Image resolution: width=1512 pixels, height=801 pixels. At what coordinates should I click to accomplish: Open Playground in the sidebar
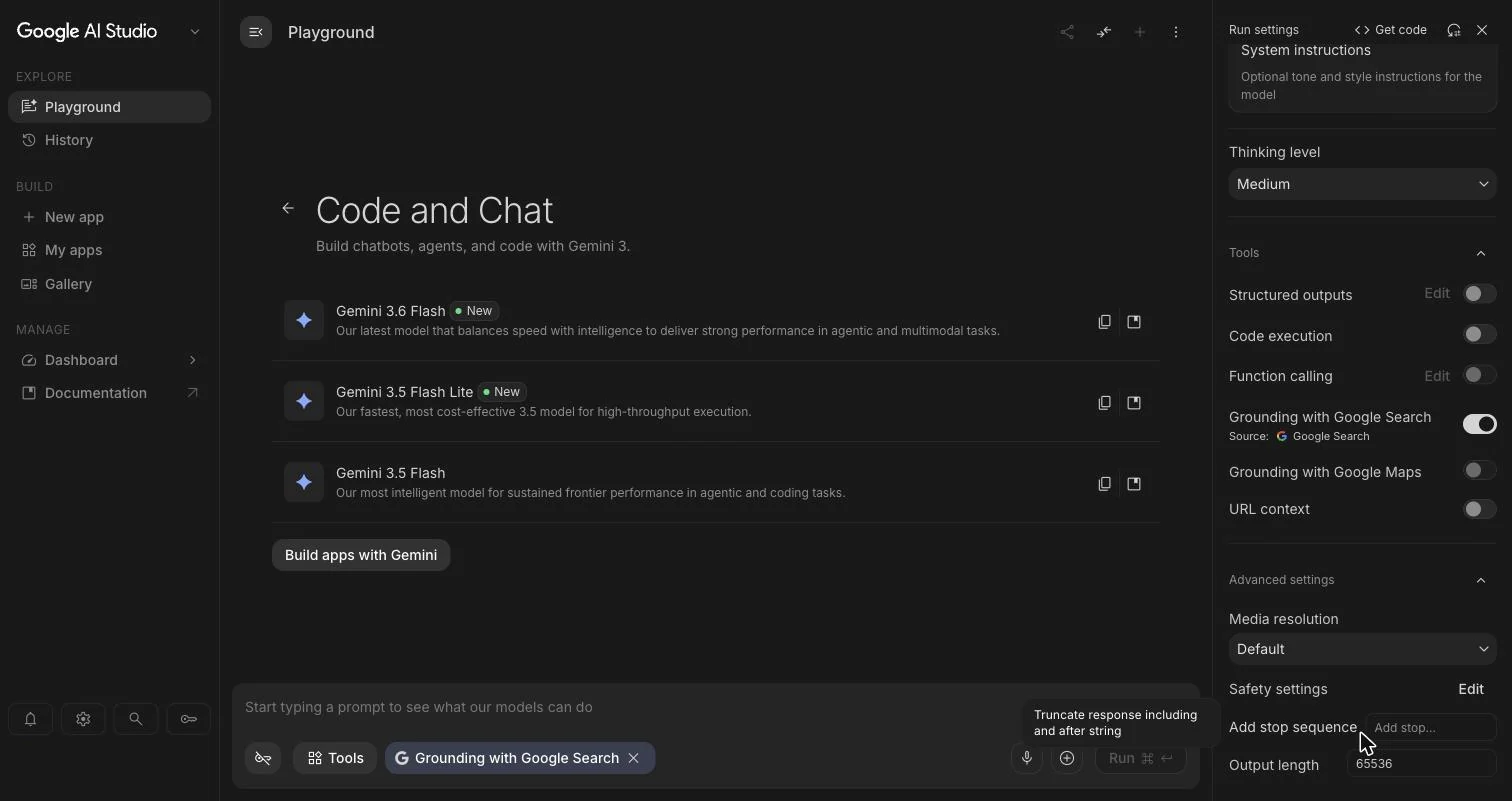[109, 107]
